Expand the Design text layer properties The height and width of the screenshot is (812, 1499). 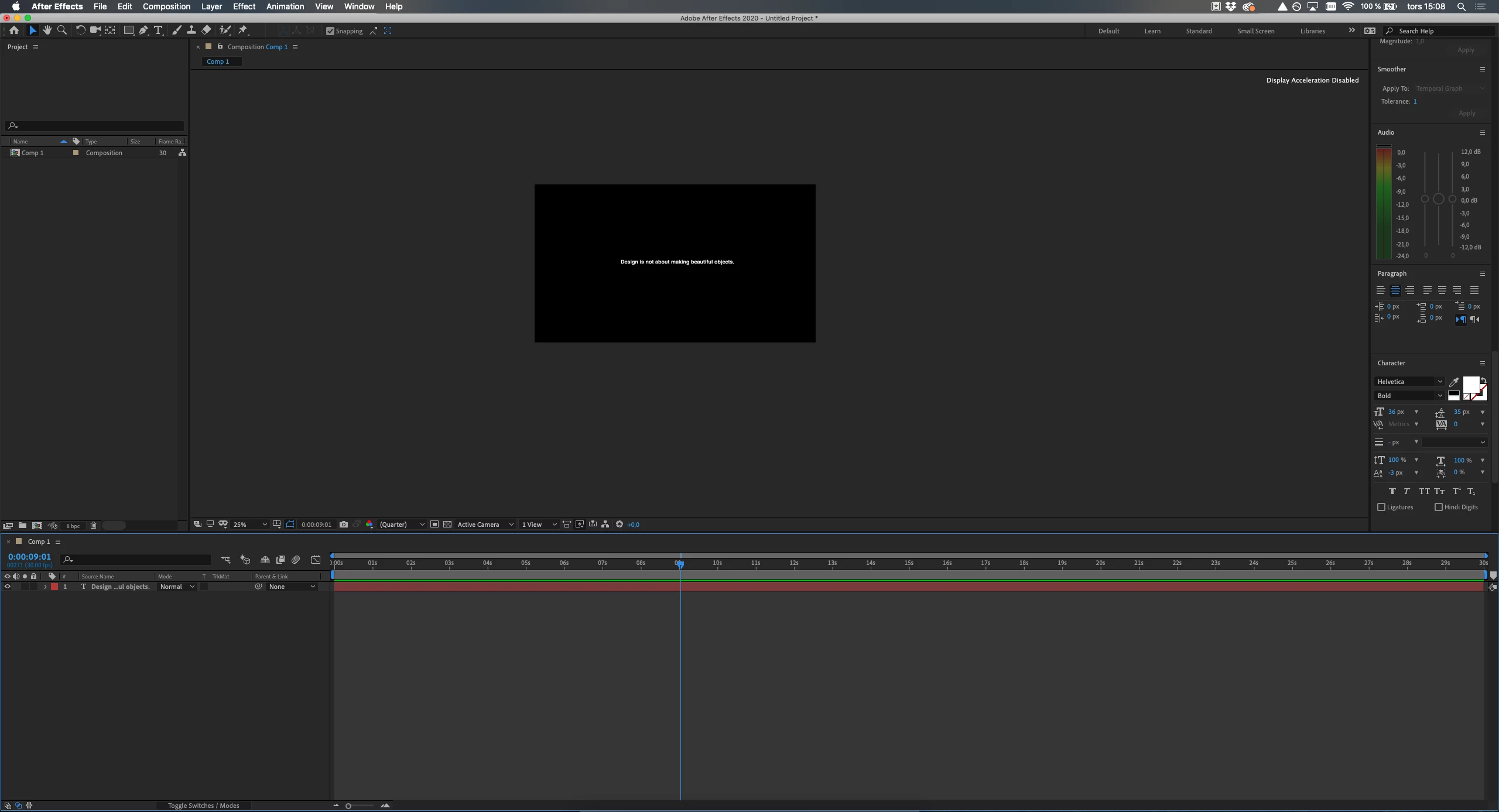[x=45, y=587]
